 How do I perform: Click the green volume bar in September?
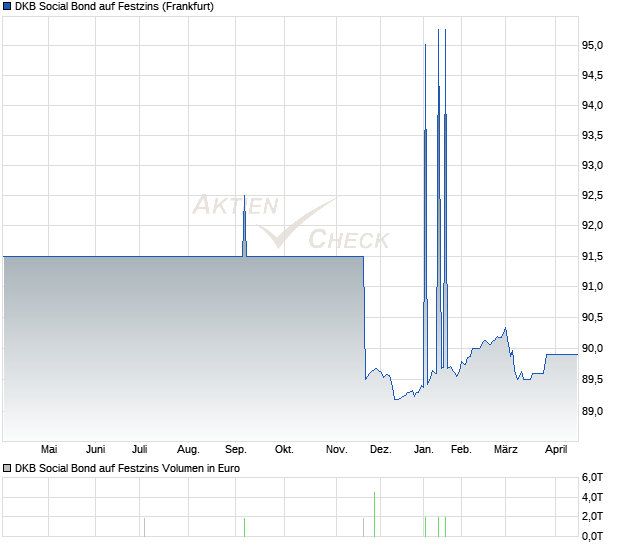tap(244, 527)
